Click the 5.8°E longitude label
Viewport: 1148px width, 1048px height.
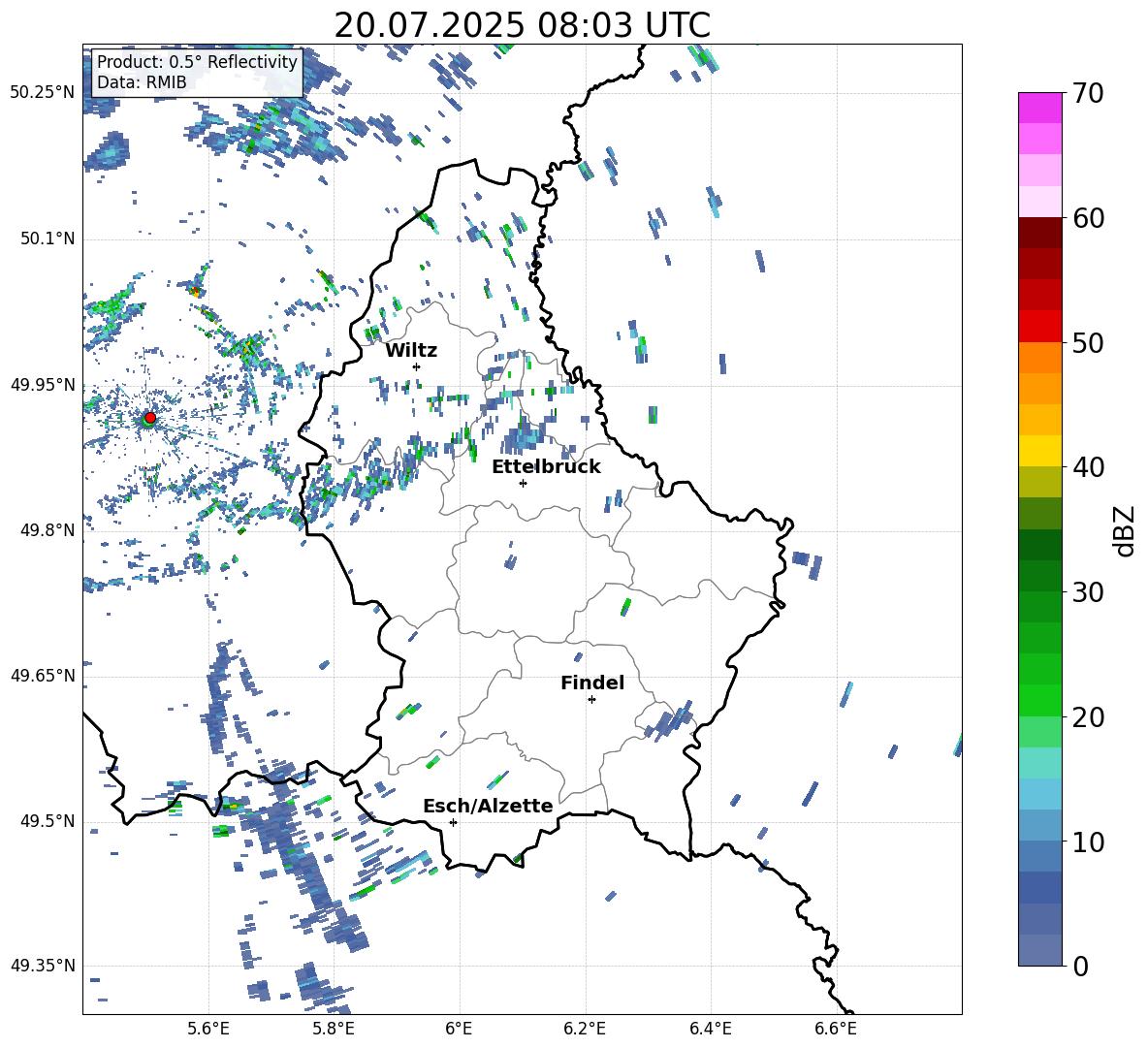(334, 1029)
